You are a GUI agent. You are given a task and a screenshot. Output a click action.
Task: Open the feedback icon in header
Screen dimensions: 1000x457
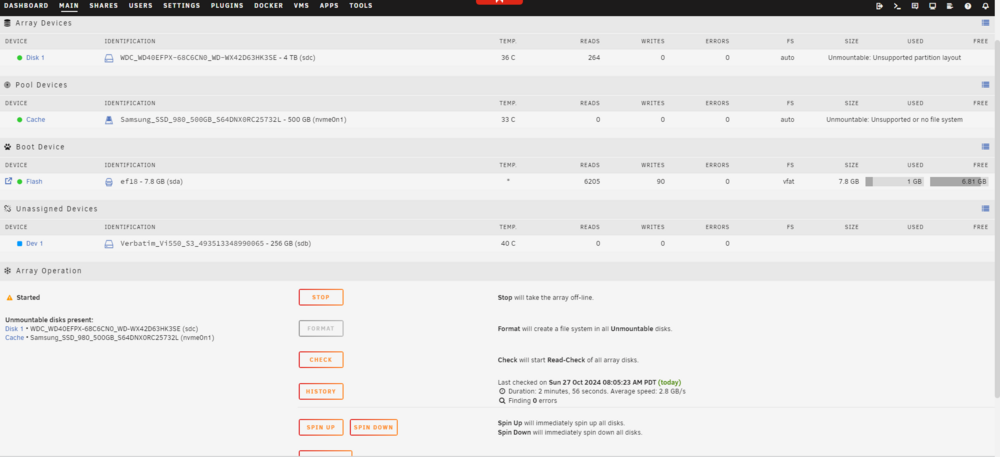[x=915, y=6]
